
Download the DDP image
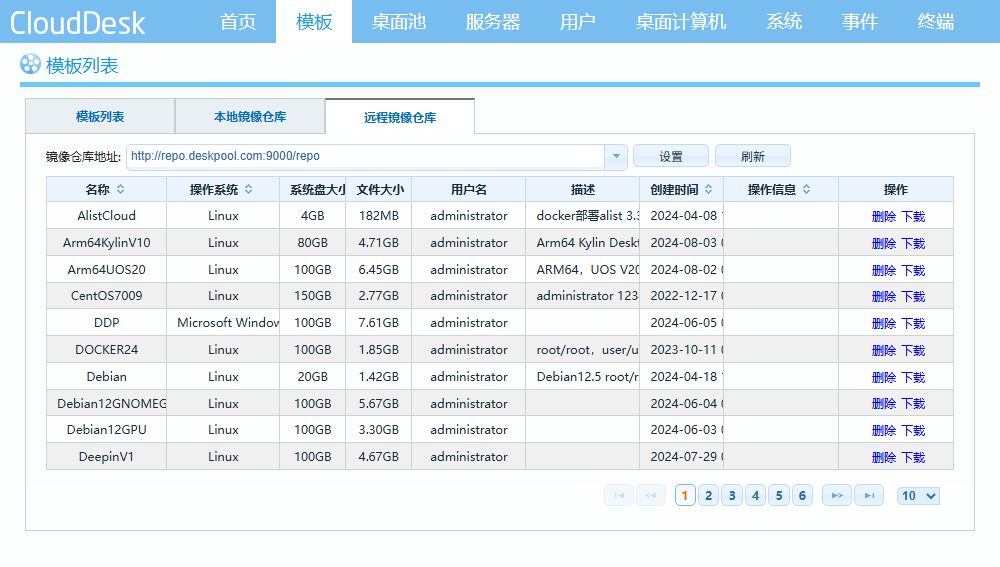913,323
